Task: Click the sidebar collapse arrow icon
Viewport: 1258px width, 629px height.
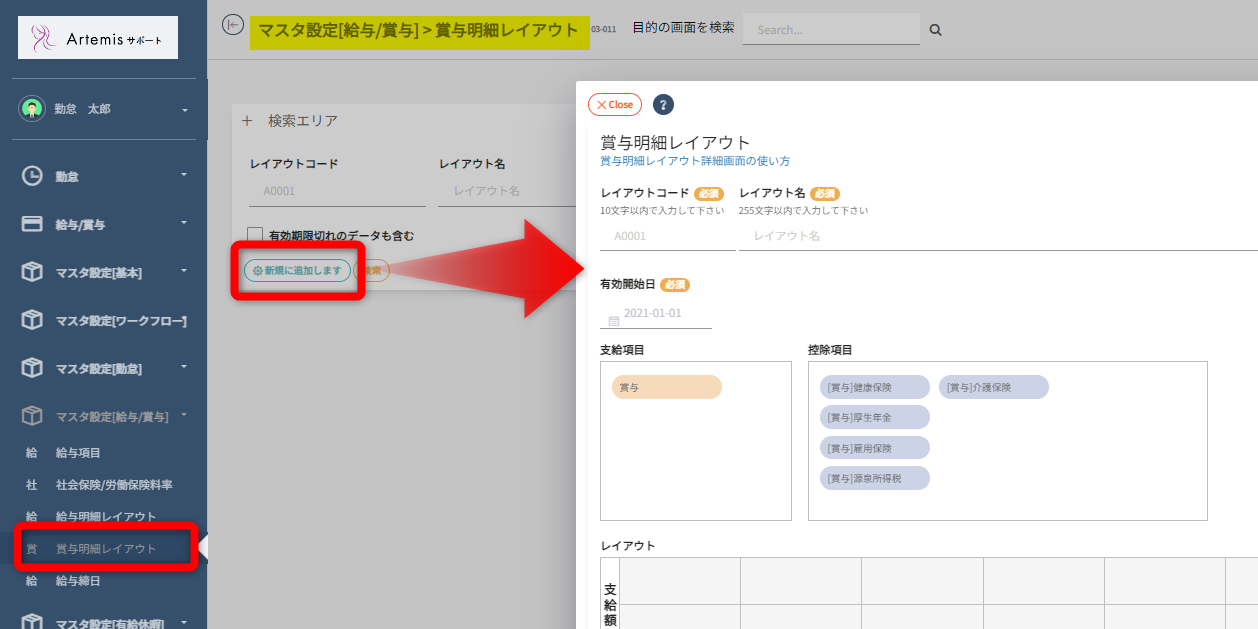Action: (x=233, y=25)
